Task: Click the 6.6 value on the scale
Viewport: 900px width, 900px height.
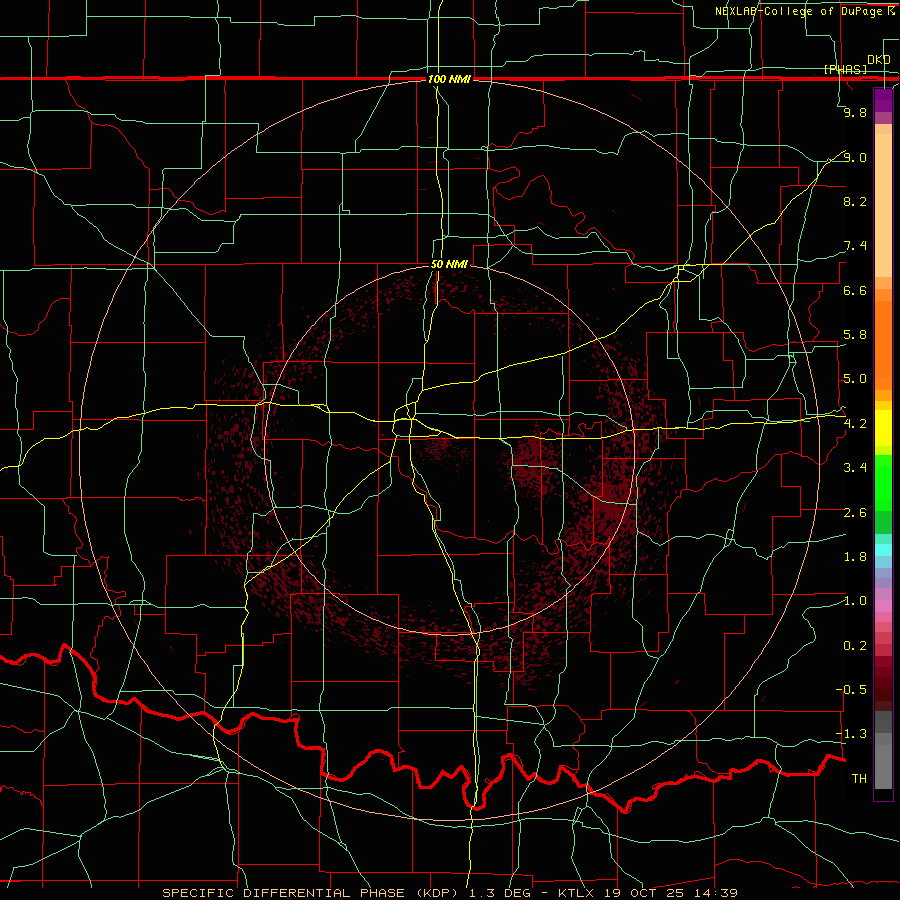Action: pos(855,290)
